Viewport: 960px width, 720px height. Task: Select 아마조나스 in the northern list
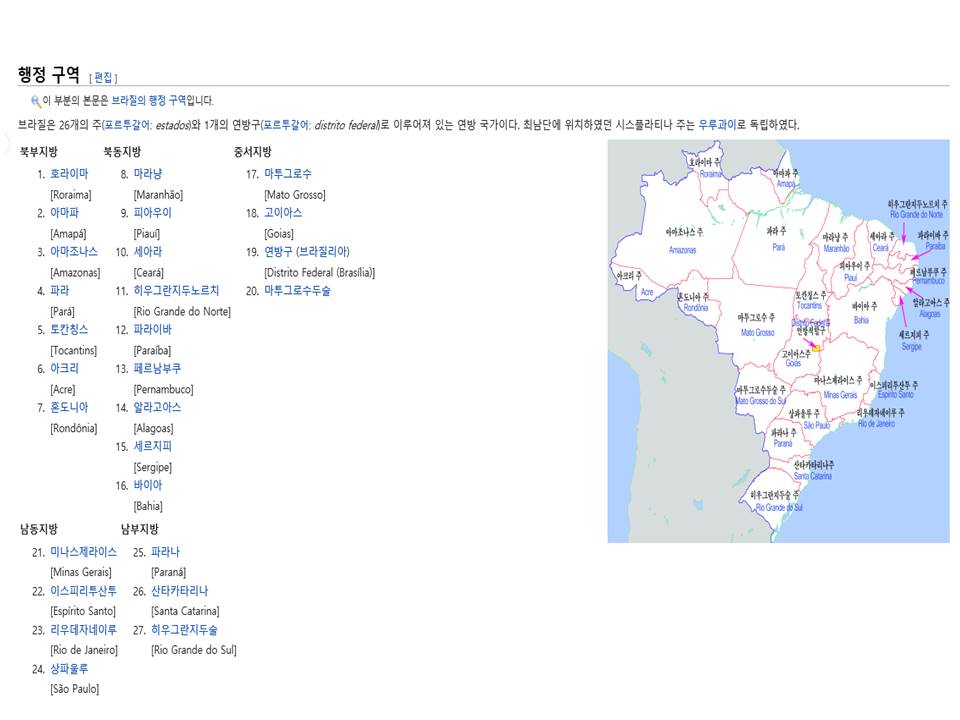click(74, 252)
